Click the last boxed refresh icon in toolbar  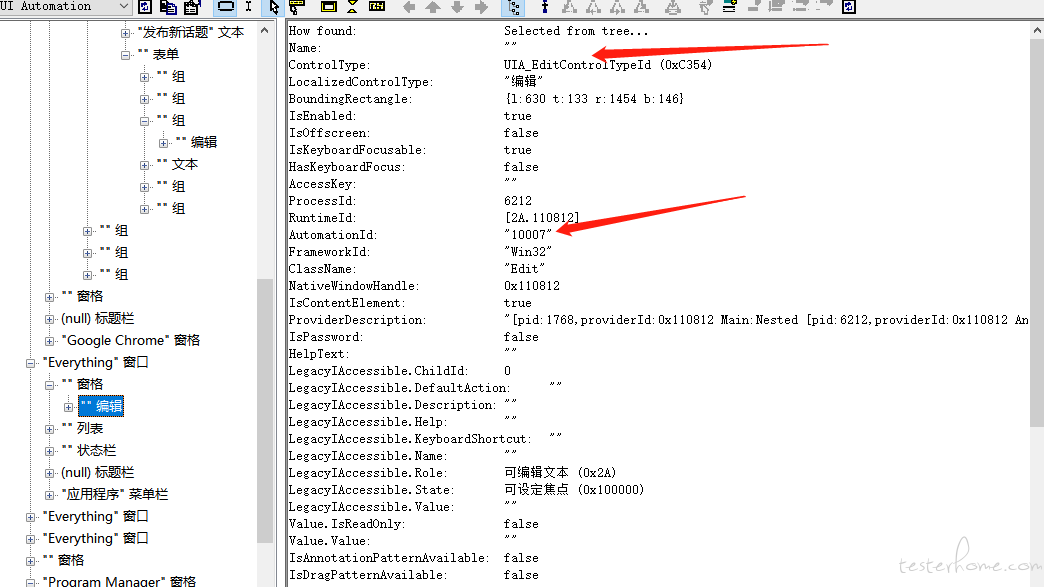pyautogui.click(x=849, y=7)
